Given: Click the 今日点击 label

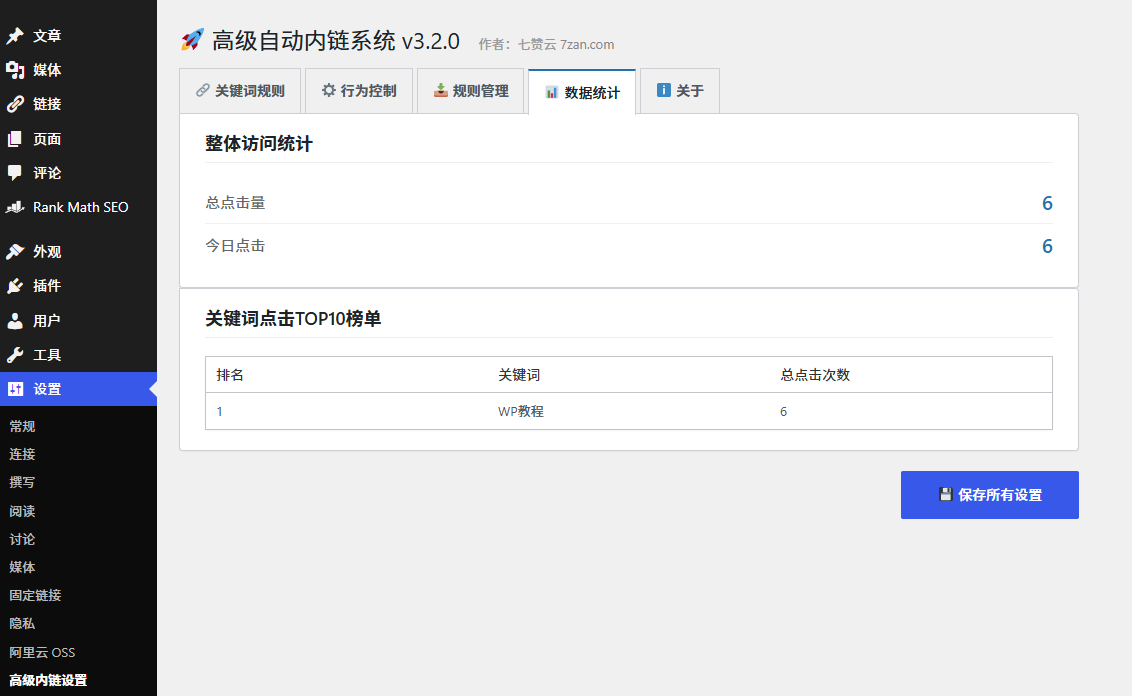Looking at the screenshot, I should pyautogui.click(x=235, y=245).
